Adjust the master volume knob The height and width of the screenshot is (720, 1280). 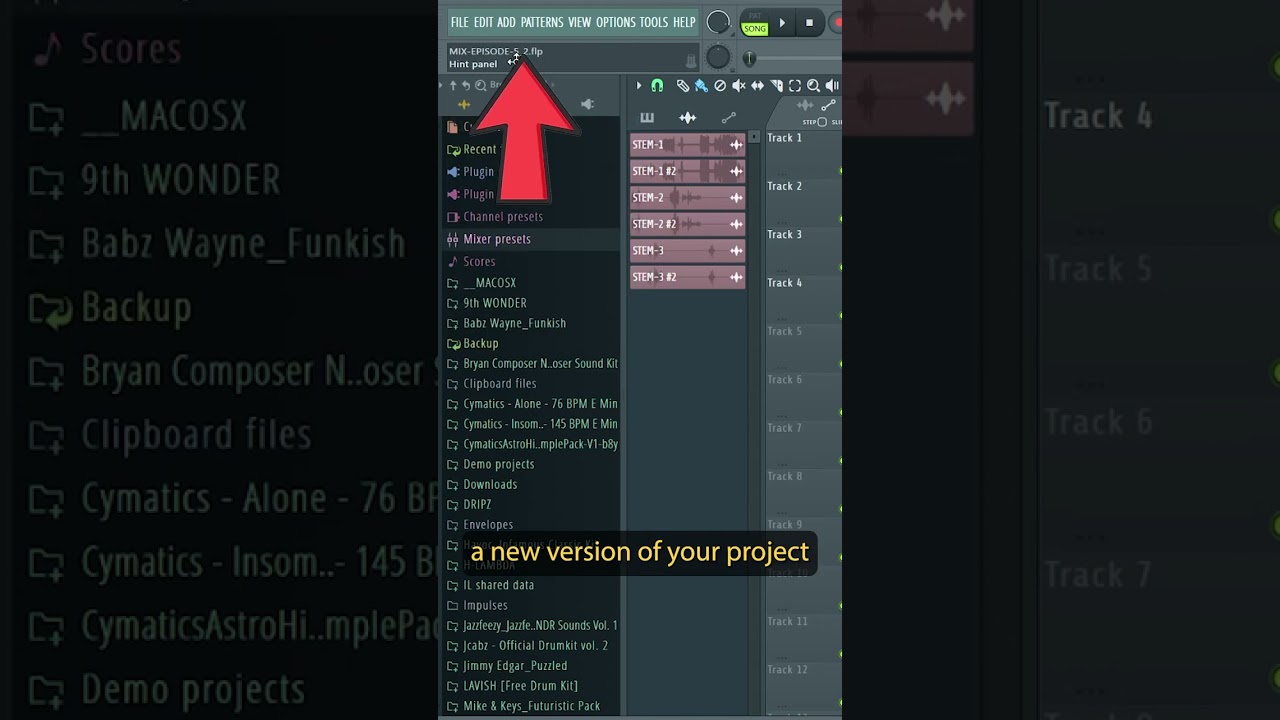[718, 22]
